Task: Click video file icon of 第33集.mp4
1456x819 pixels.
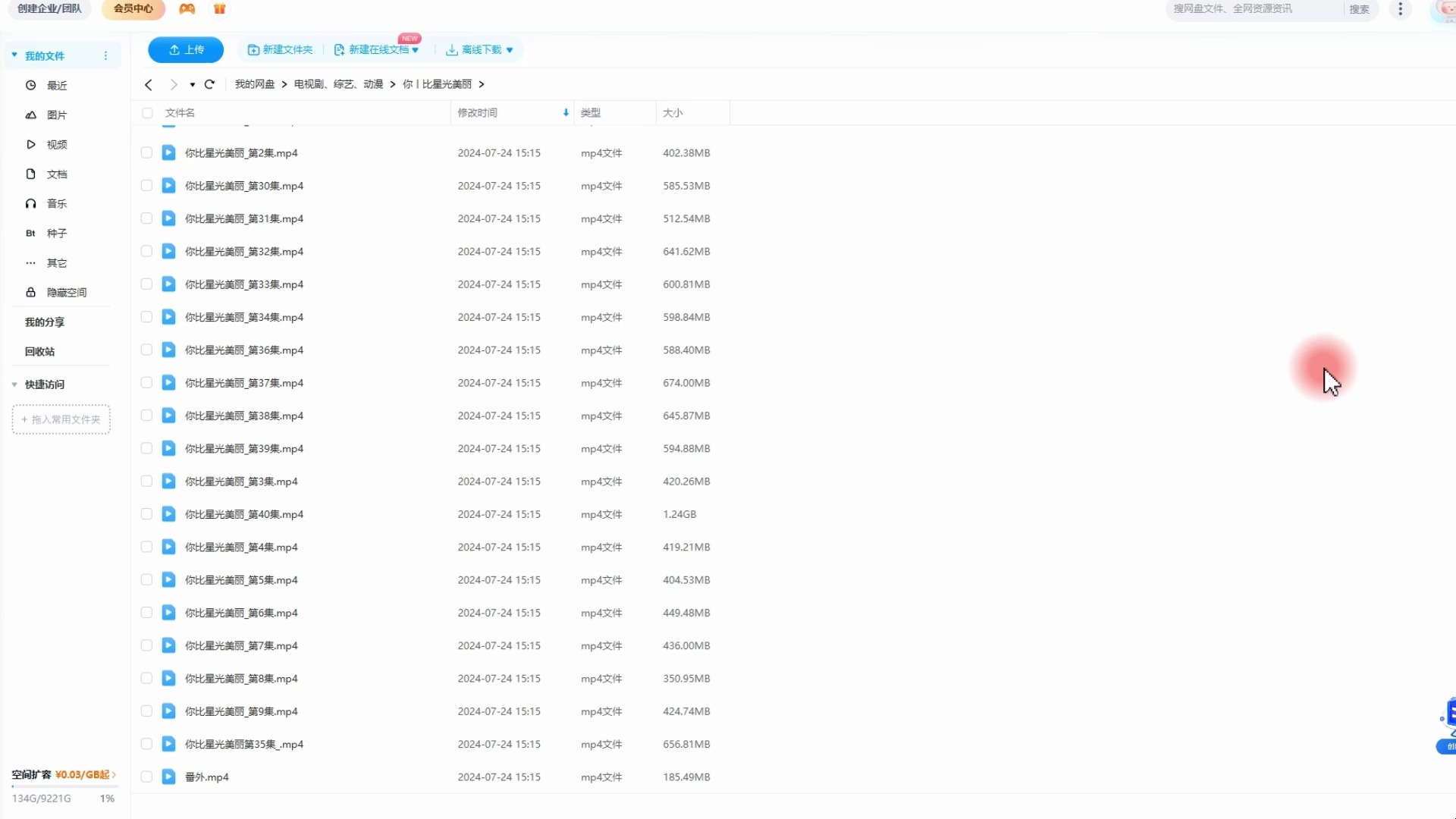Action: coord(168,284)
